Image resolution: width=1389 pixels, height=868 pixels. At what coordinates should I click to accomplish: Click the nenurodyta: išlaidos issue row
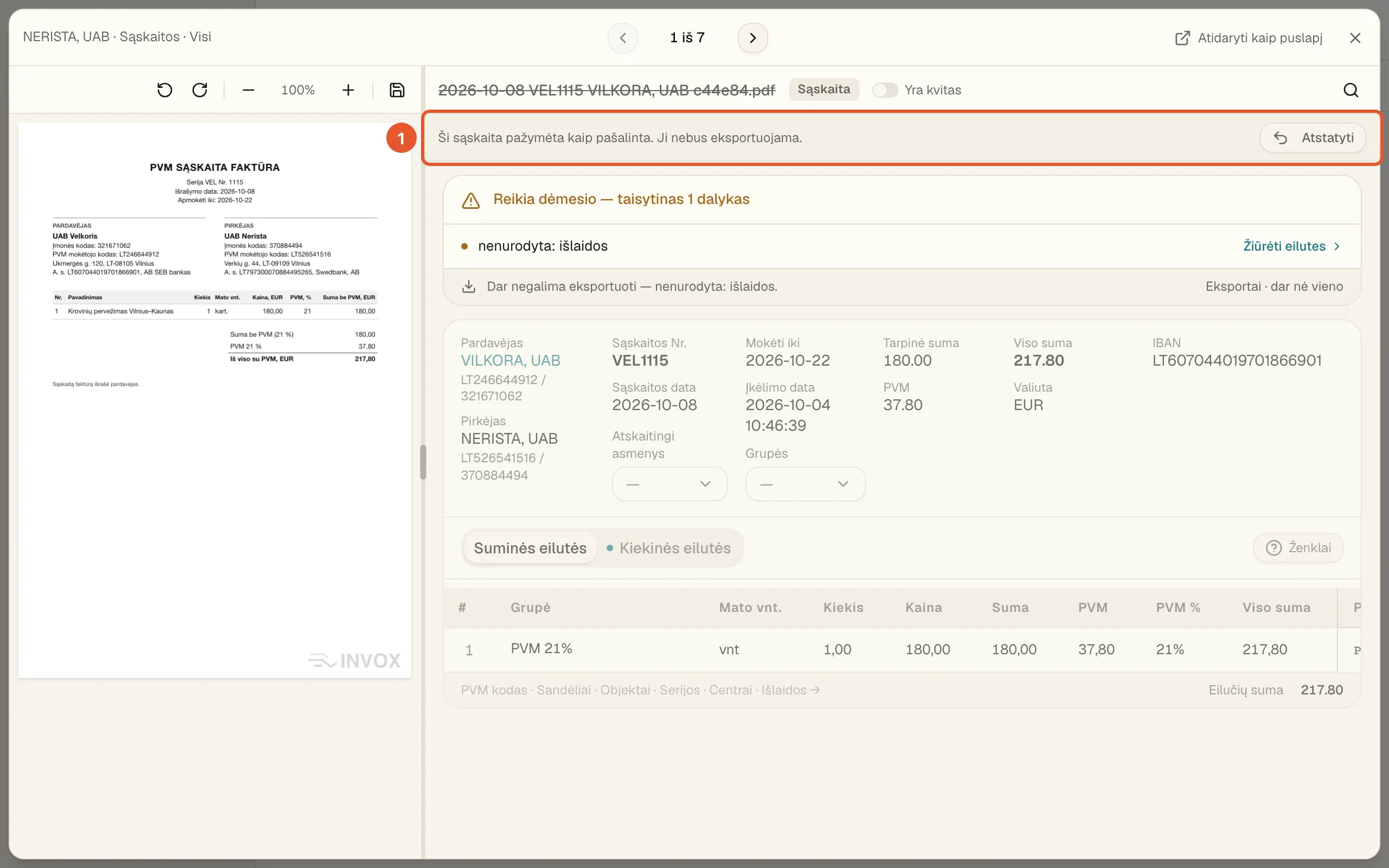(902, 246)
